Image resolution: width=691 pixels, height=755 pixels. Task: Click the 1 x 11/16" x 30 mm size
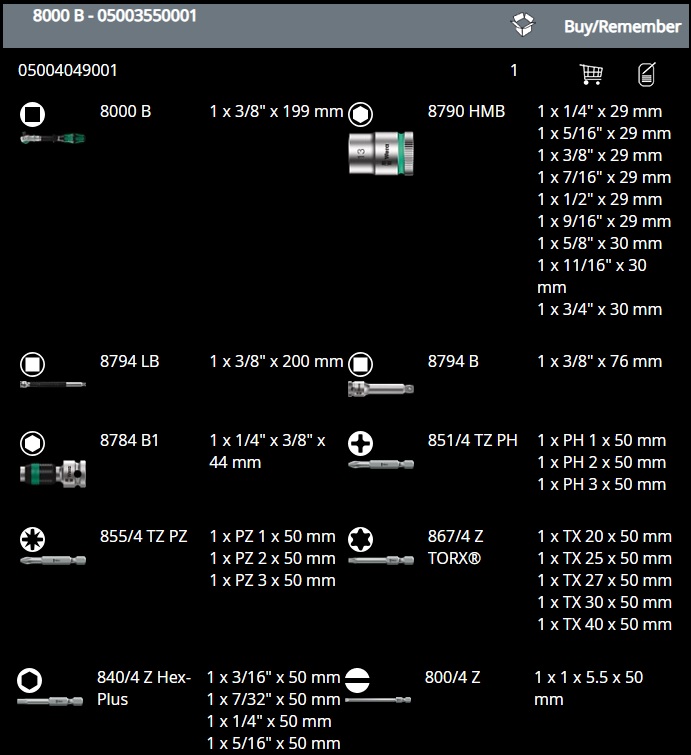592,276
